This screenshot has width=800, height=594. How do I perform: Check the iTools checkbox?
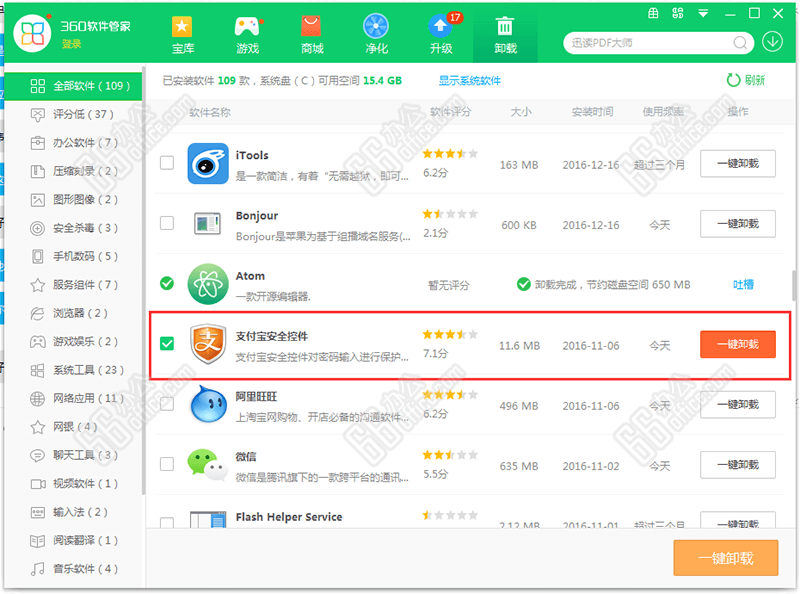pos(167,163)
